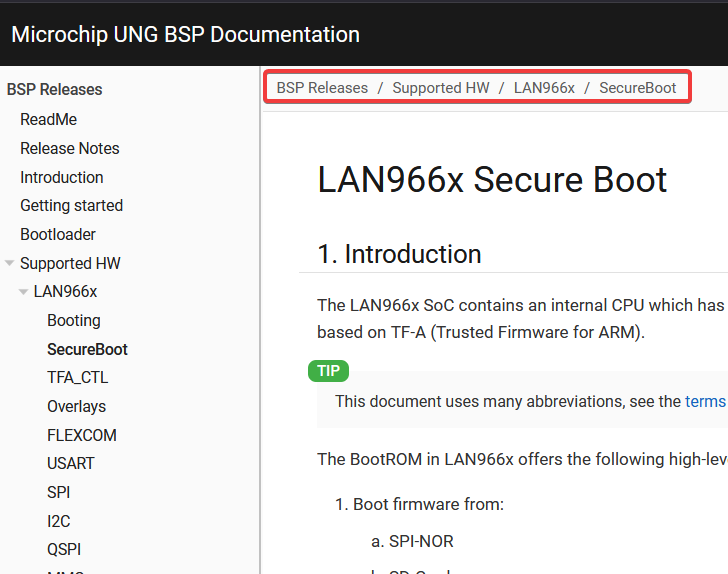
Task: Open Overlays documentation page
Action: pyautogui.click(x=76, y=407)
